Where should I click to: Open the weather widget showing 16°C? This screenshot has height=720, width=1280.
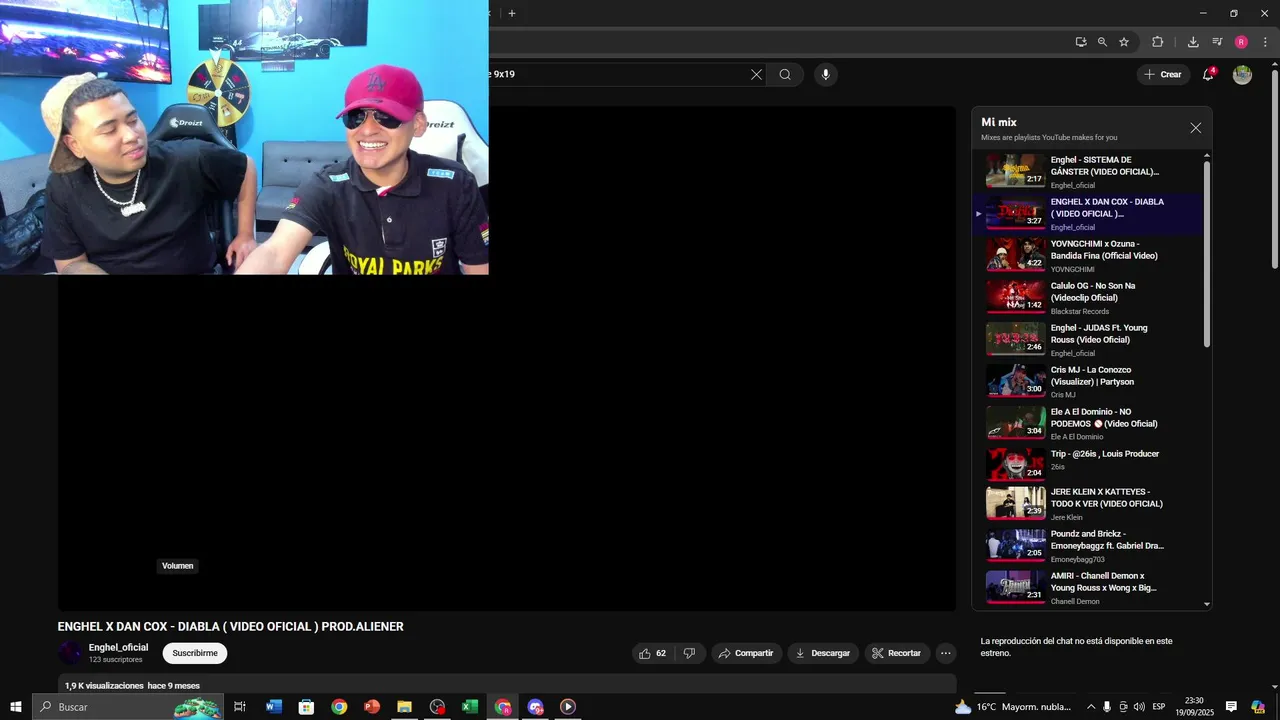tap(1013, 707)
